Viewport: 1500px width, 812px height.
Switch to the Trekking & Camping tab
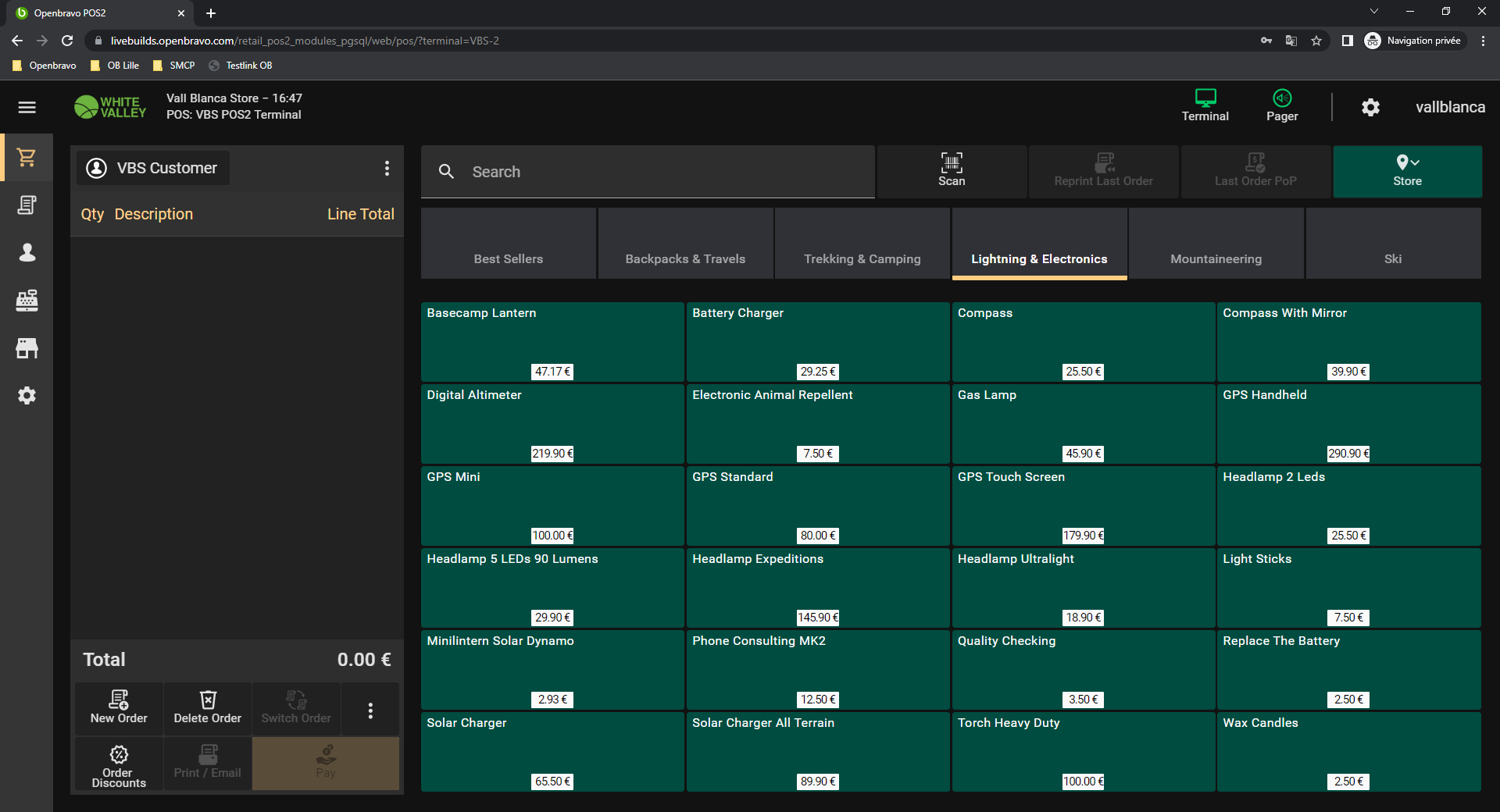(862, 258)
